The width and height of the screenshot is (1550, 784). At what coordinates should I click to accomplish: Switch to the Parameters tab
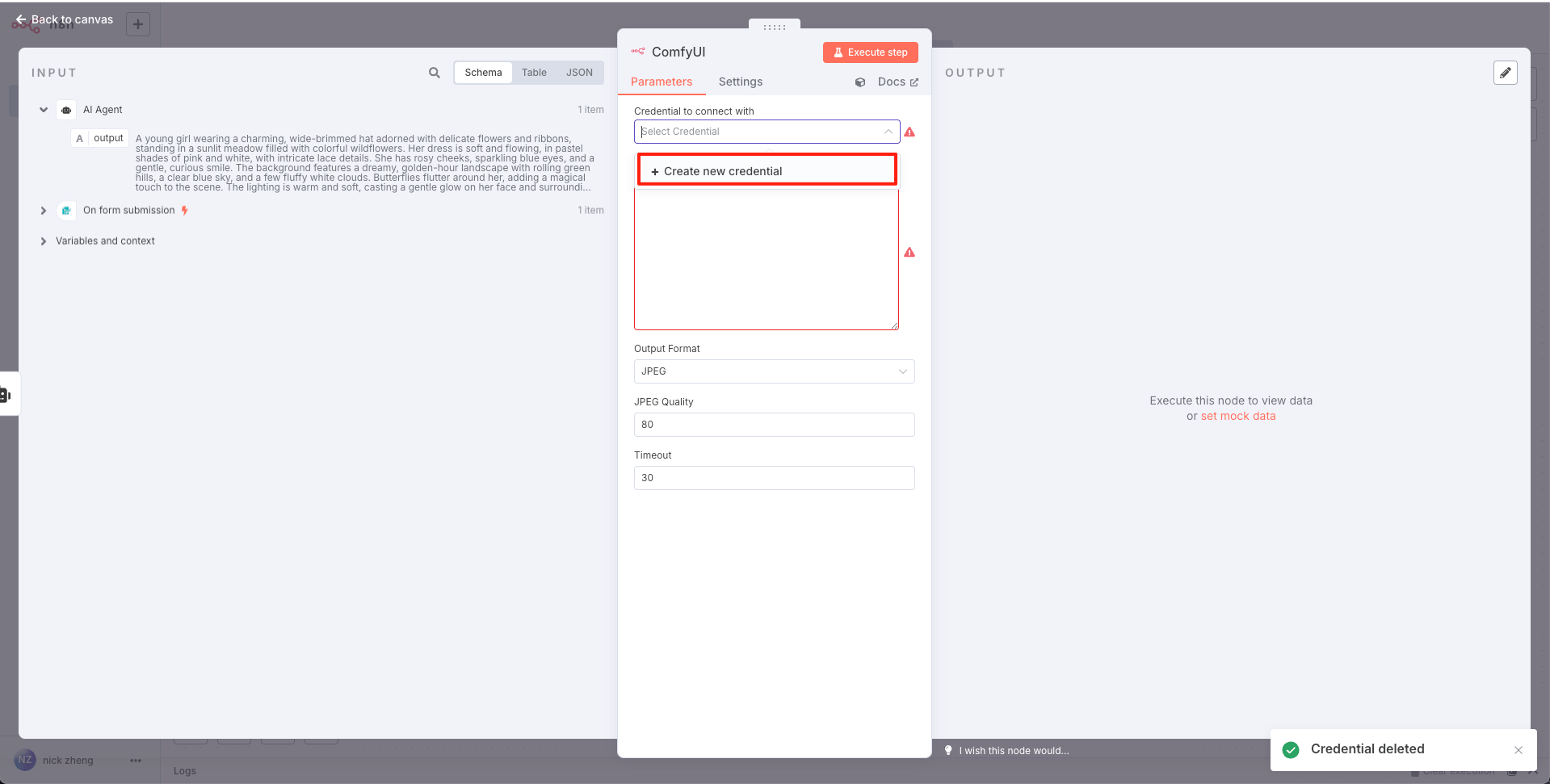click(x=662, y=82)
